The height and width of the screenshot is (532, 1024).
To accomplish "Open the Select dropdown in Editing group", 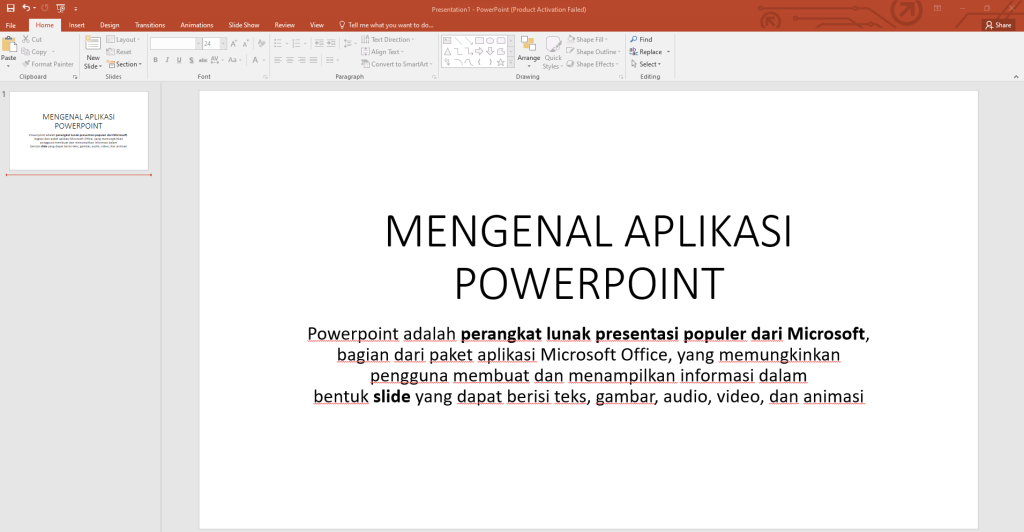I will point(648,64).
